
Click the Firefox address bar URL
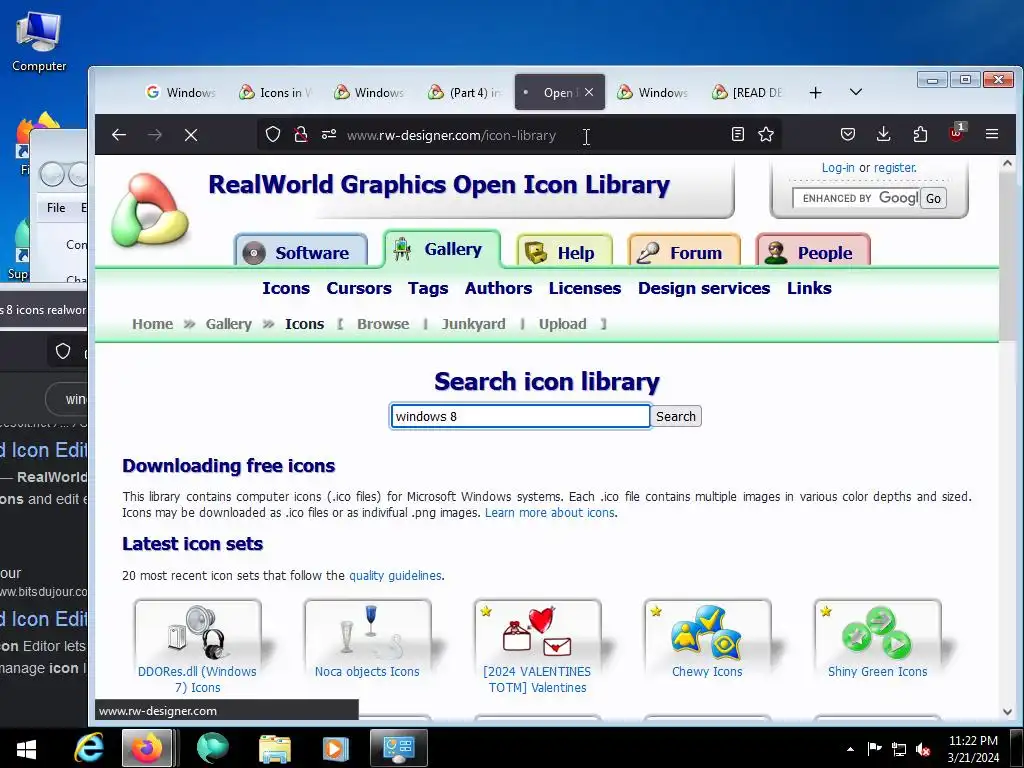tap(451, 135)
